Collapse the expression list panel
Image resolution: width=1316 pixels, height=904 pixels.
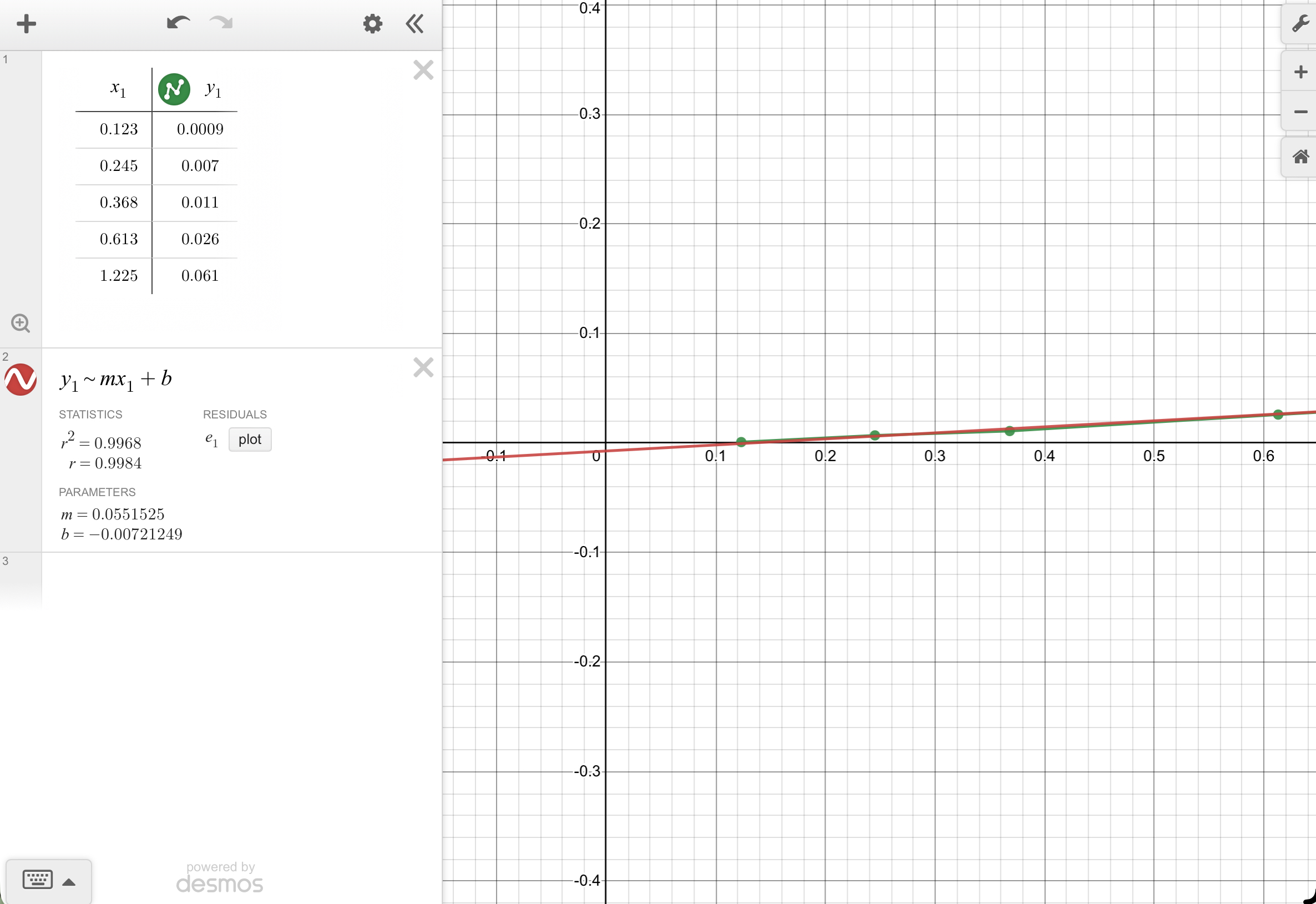[x=414, y=24]
